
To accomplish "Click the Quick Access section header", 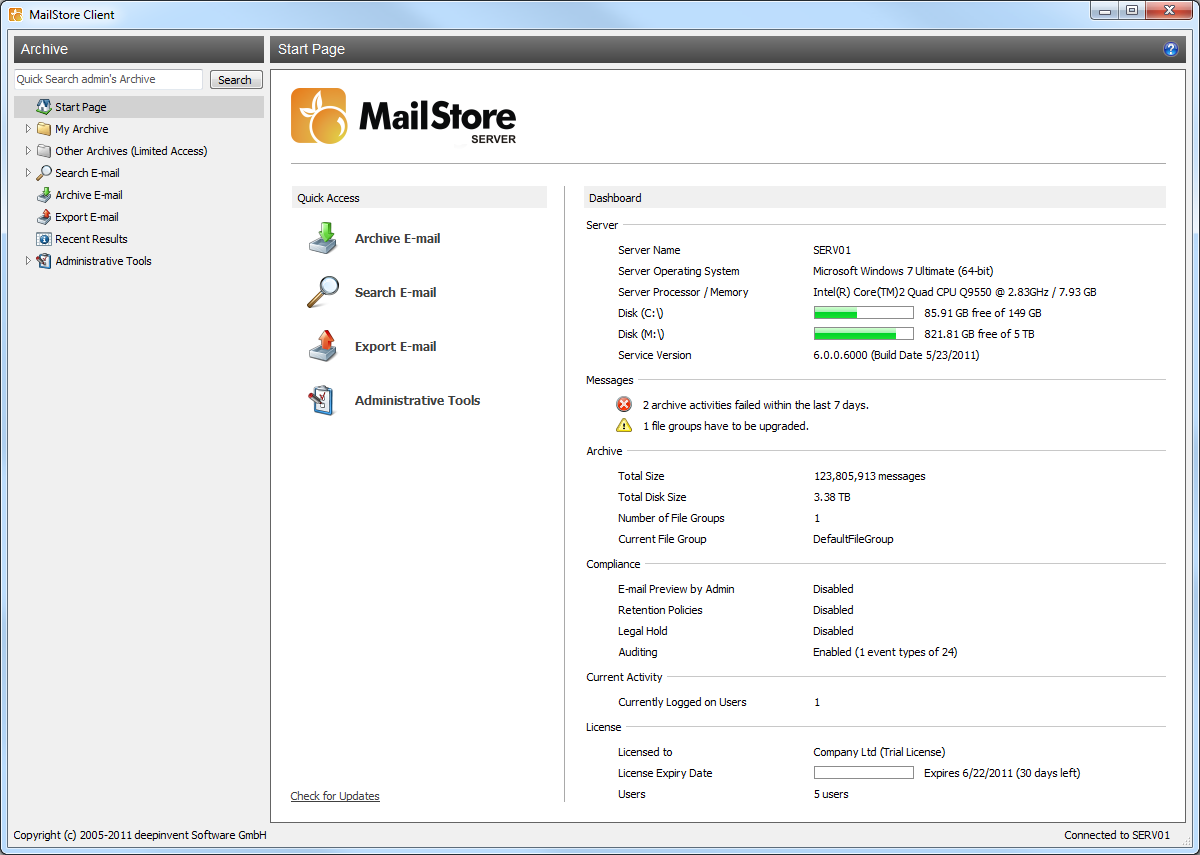I will click(419, 198).
